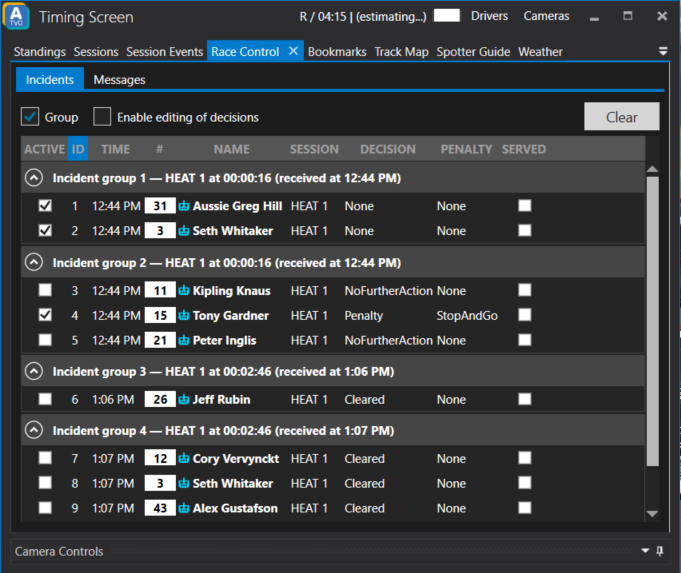Image resolution: width=681 pixels, height=573 pixels.
Task: Collapse Incident group 2
Action: tap(34, 262)
